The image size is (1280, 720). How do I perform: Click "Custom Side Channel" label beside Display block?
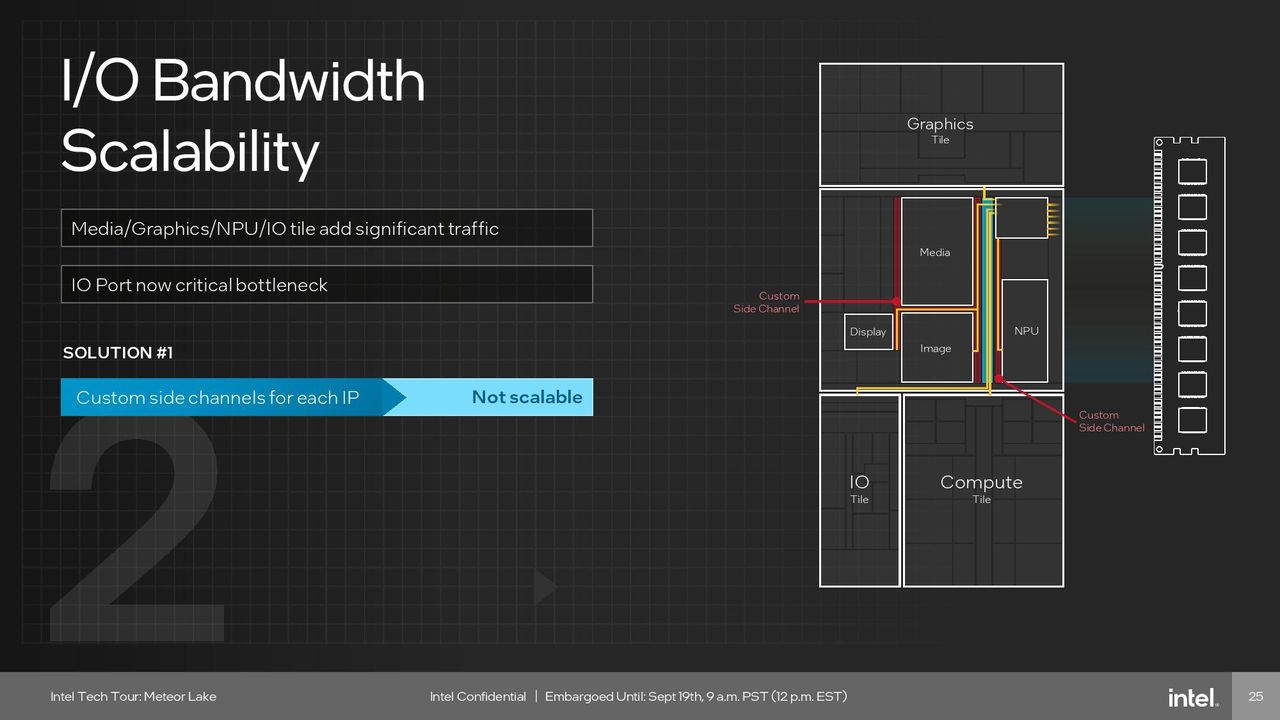767,302
